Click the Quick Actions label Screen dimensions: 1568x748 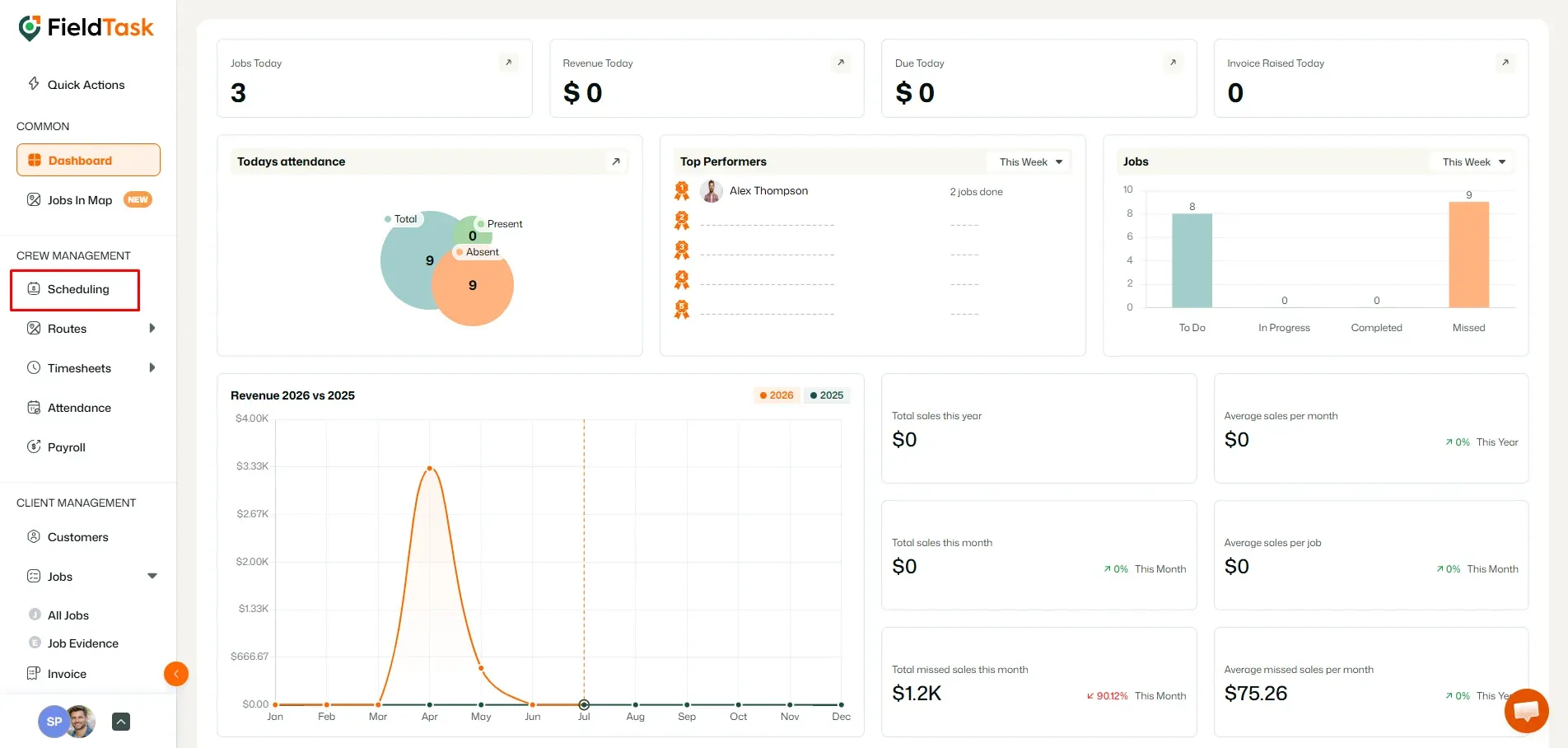pos(86,85)
